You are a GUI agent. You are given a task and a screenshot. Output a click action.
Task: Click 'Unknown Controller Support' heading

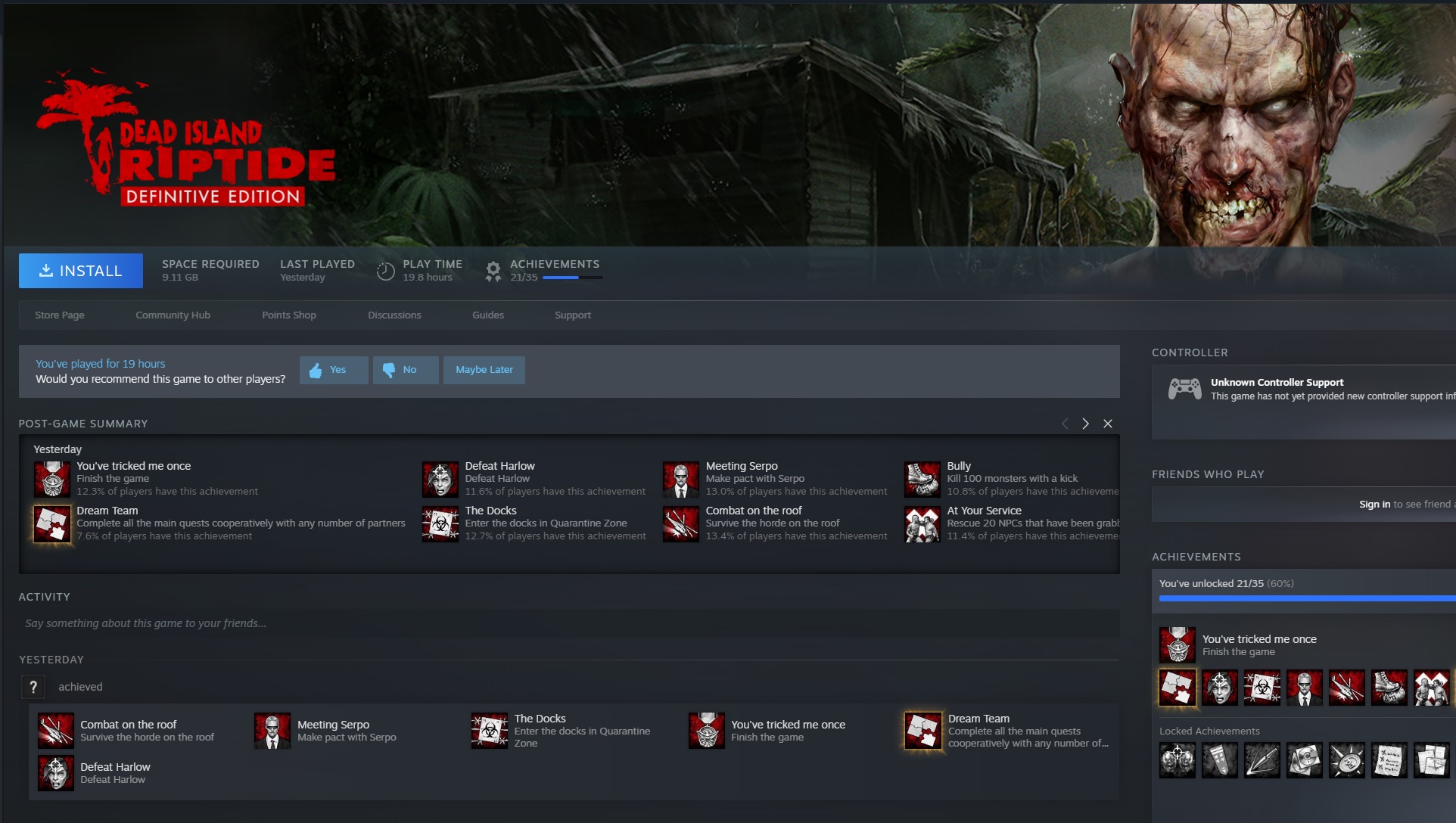1277,383
